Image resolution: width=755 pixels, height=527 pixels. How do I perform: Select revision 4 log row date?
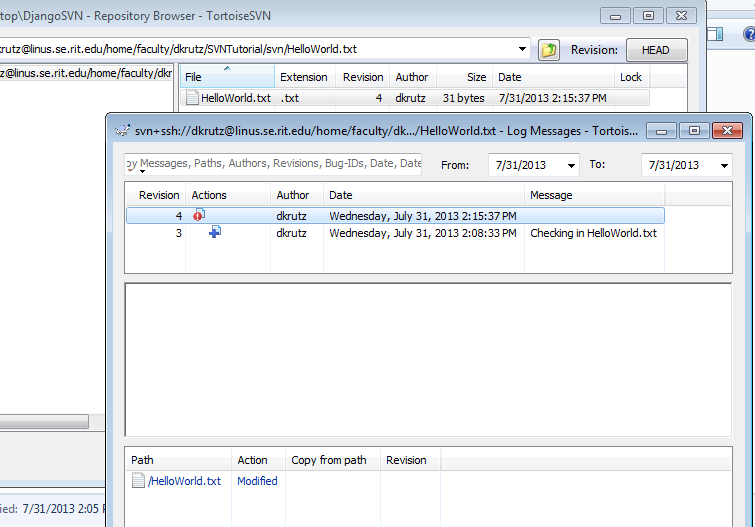click(x=423, y=216)
